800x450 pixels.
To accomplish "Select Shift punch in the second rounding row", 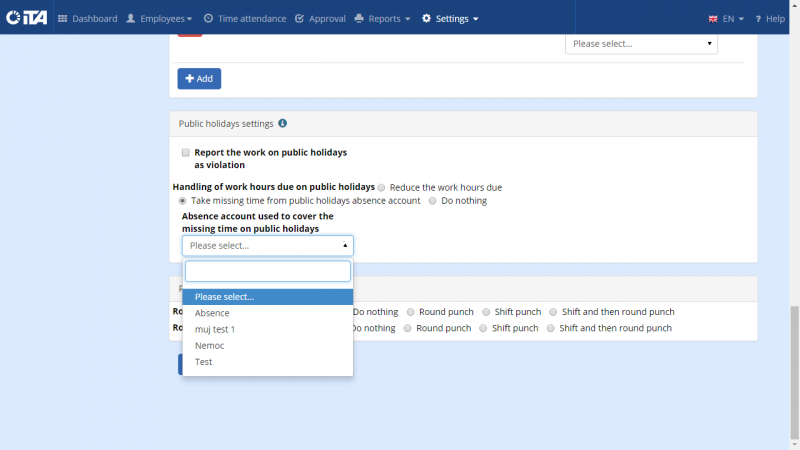I will pos(483,328).
